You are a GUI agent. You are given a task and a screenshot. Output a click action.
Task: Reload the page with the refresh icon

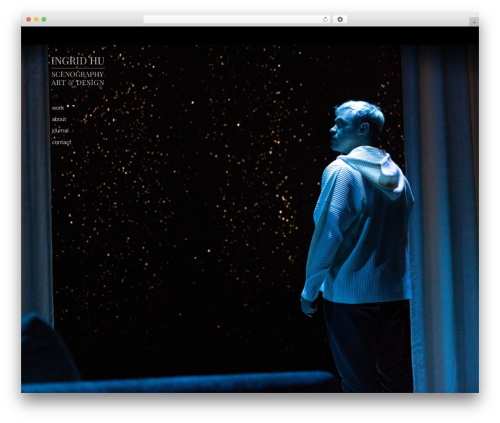[x=325, y=20]
